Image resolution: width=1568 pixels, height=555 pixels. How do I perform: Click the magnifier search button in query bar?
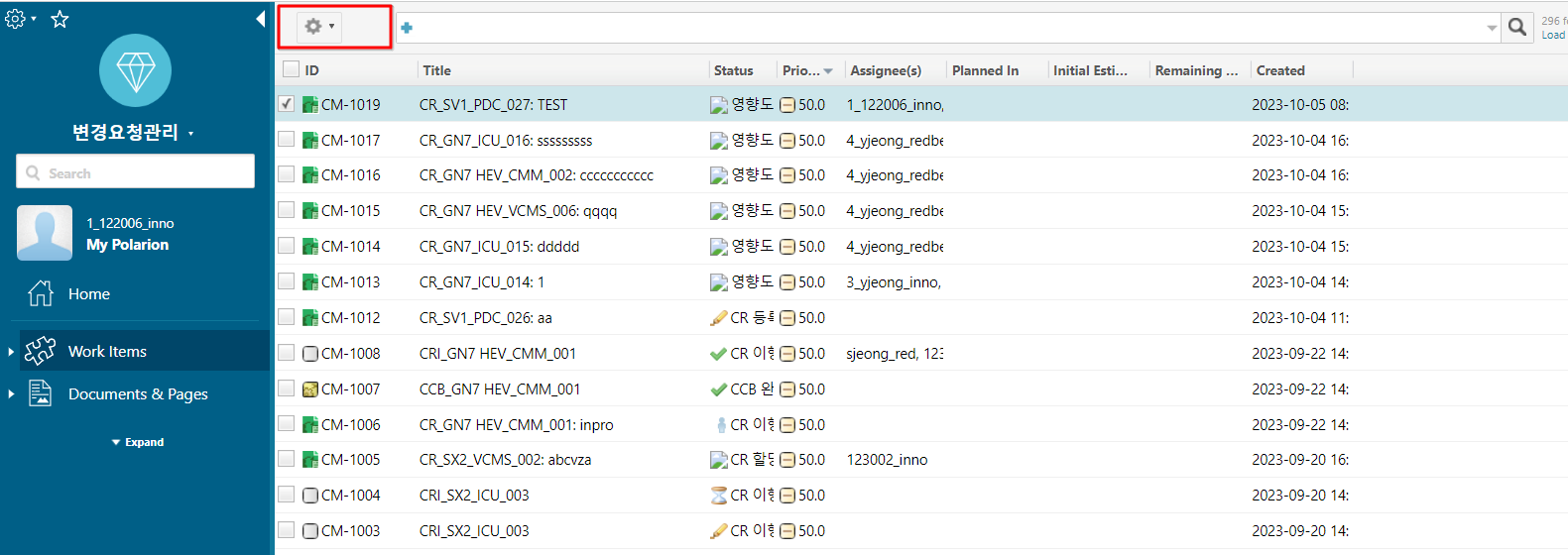1516,27
